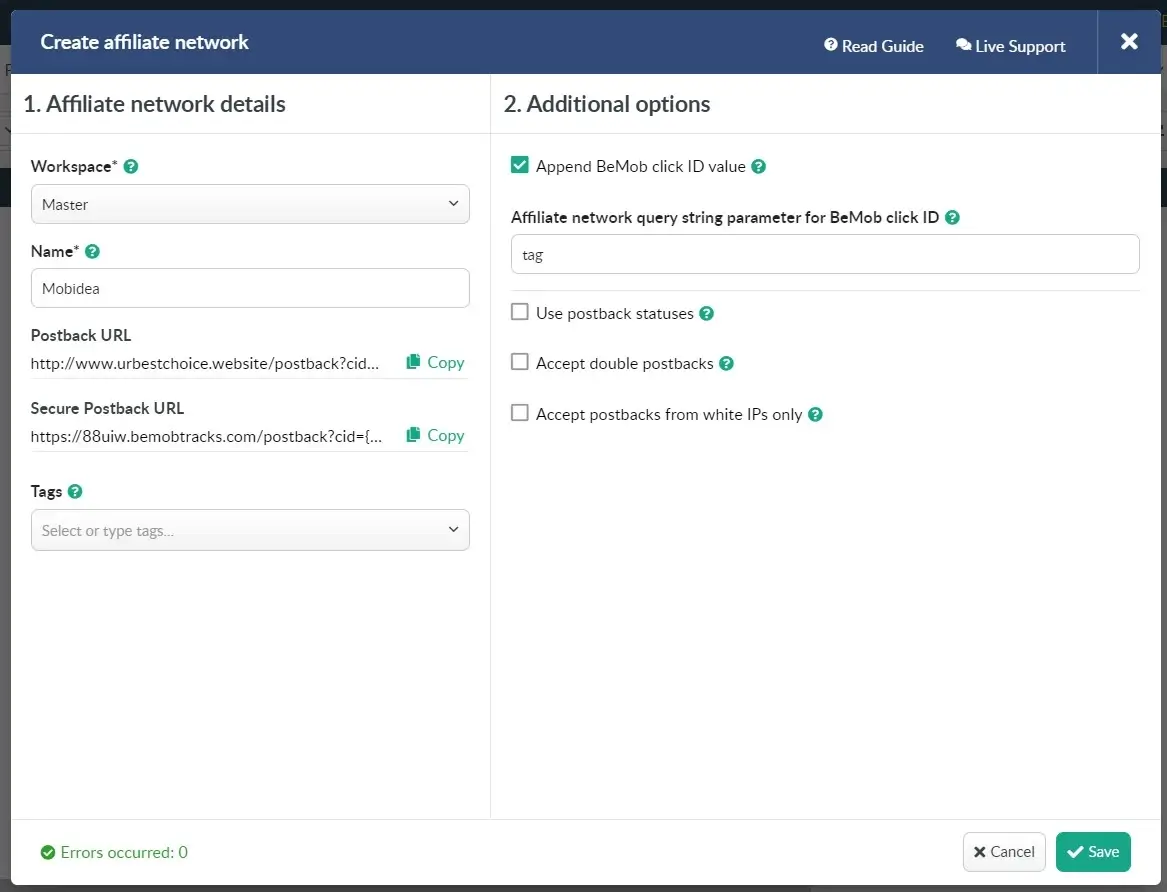Enable Accept double postbacks checkbox
This screenshot has width=1167, height=892.
(x=519, y=362)
